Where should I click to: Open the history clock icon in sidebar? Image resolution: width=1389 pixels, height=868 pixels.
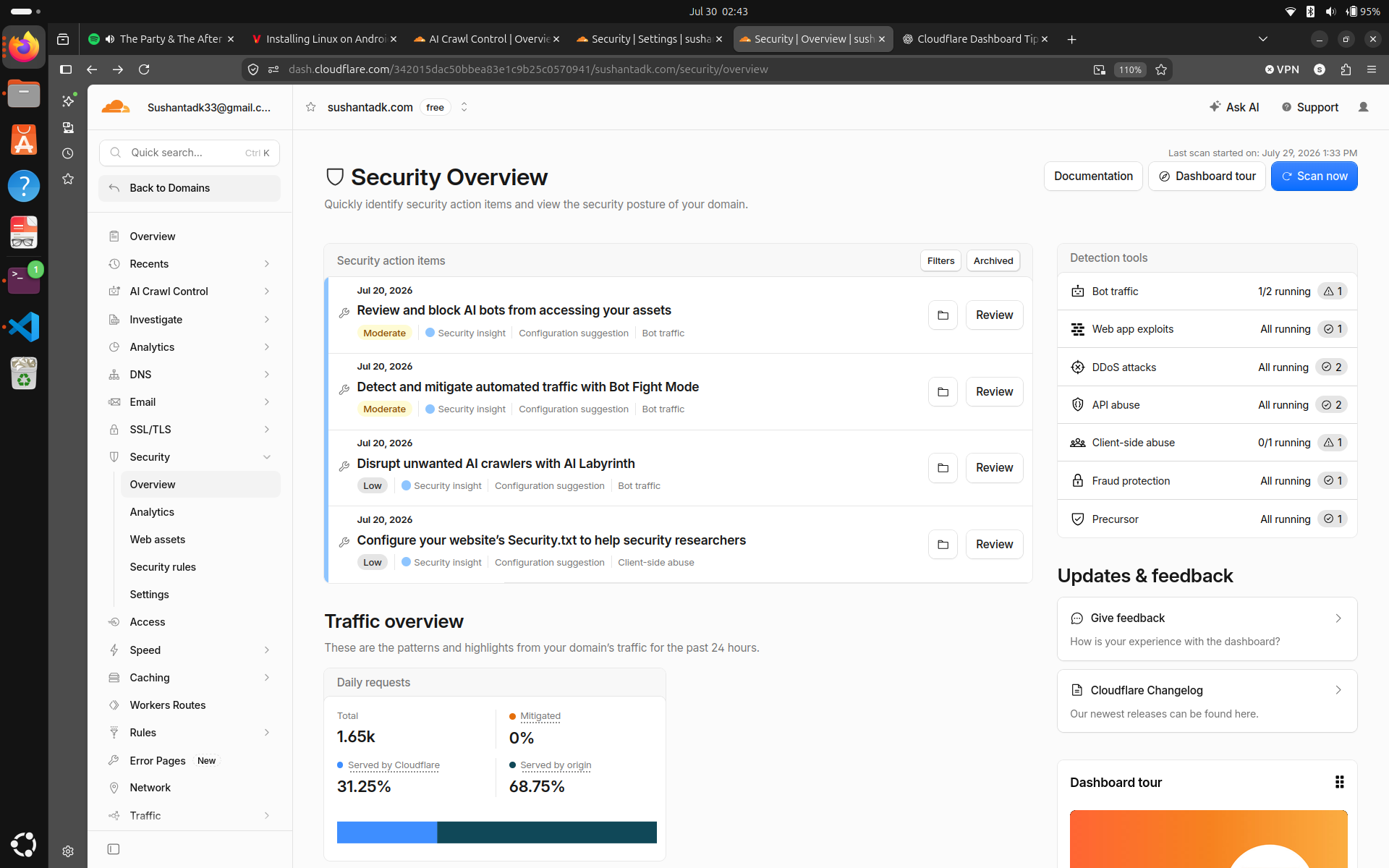click(68, 153)
